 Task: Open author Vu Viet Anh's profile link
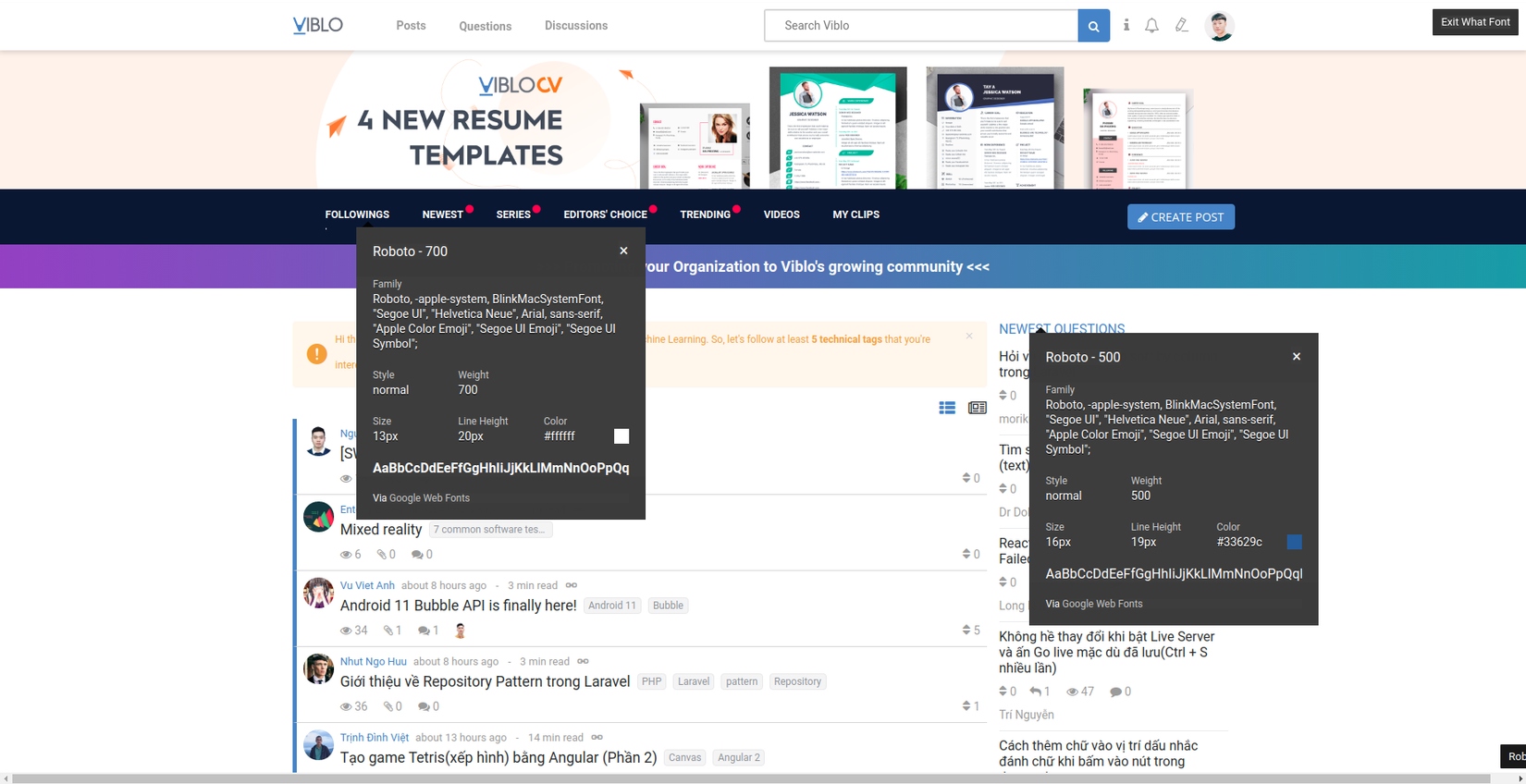(x=367, y=585)
